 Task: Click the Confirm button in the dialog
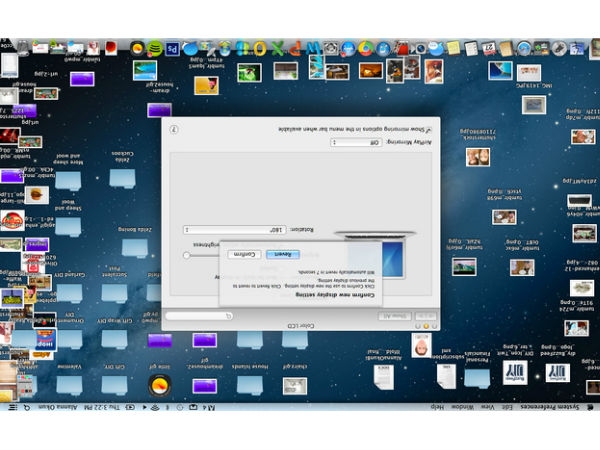click(244, 254)
